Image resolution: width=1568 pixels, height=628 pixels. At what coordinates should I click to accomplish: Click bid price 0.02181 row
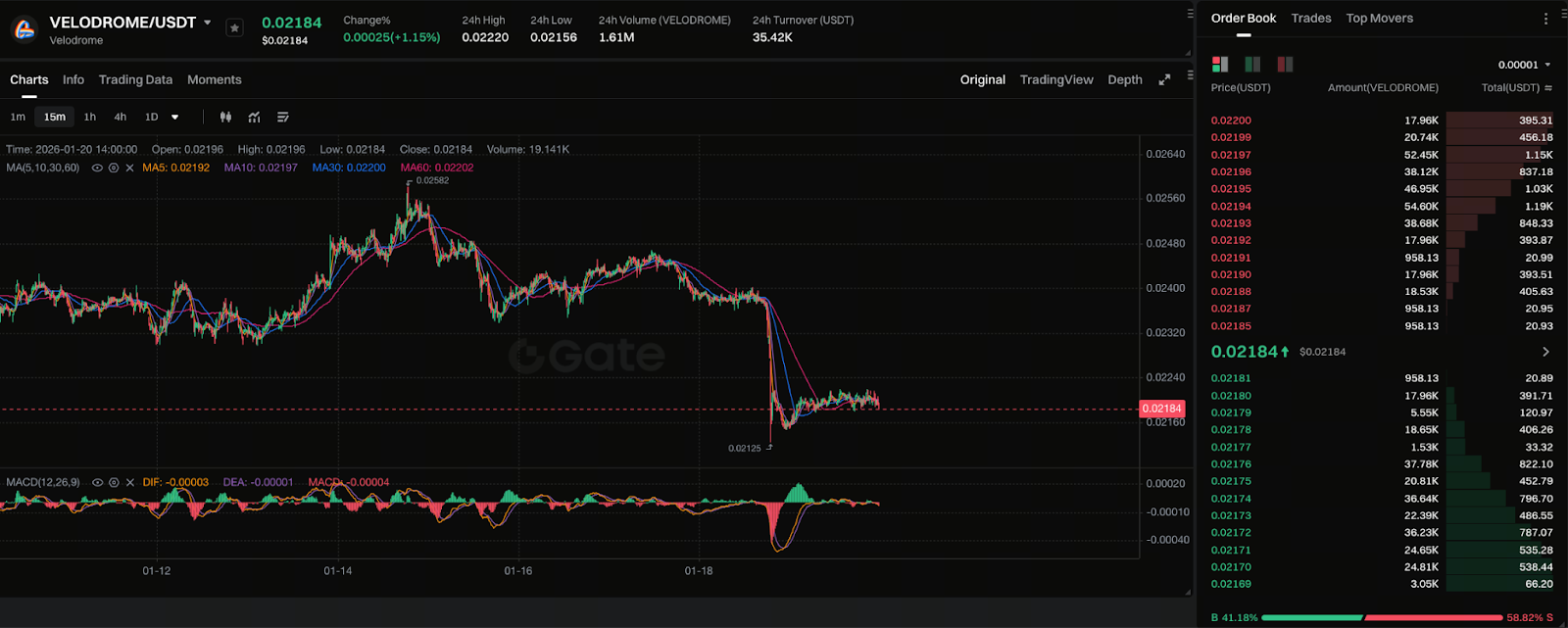tap(1382, 378)
